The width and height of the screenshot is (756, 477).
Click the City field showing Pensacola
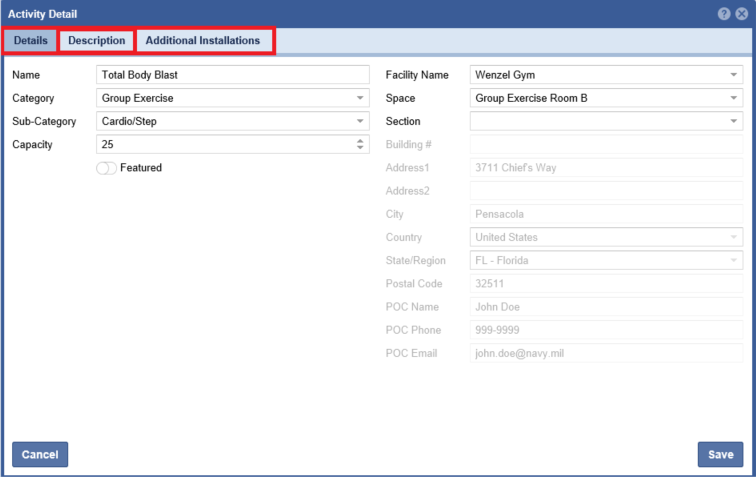[606, 214]
